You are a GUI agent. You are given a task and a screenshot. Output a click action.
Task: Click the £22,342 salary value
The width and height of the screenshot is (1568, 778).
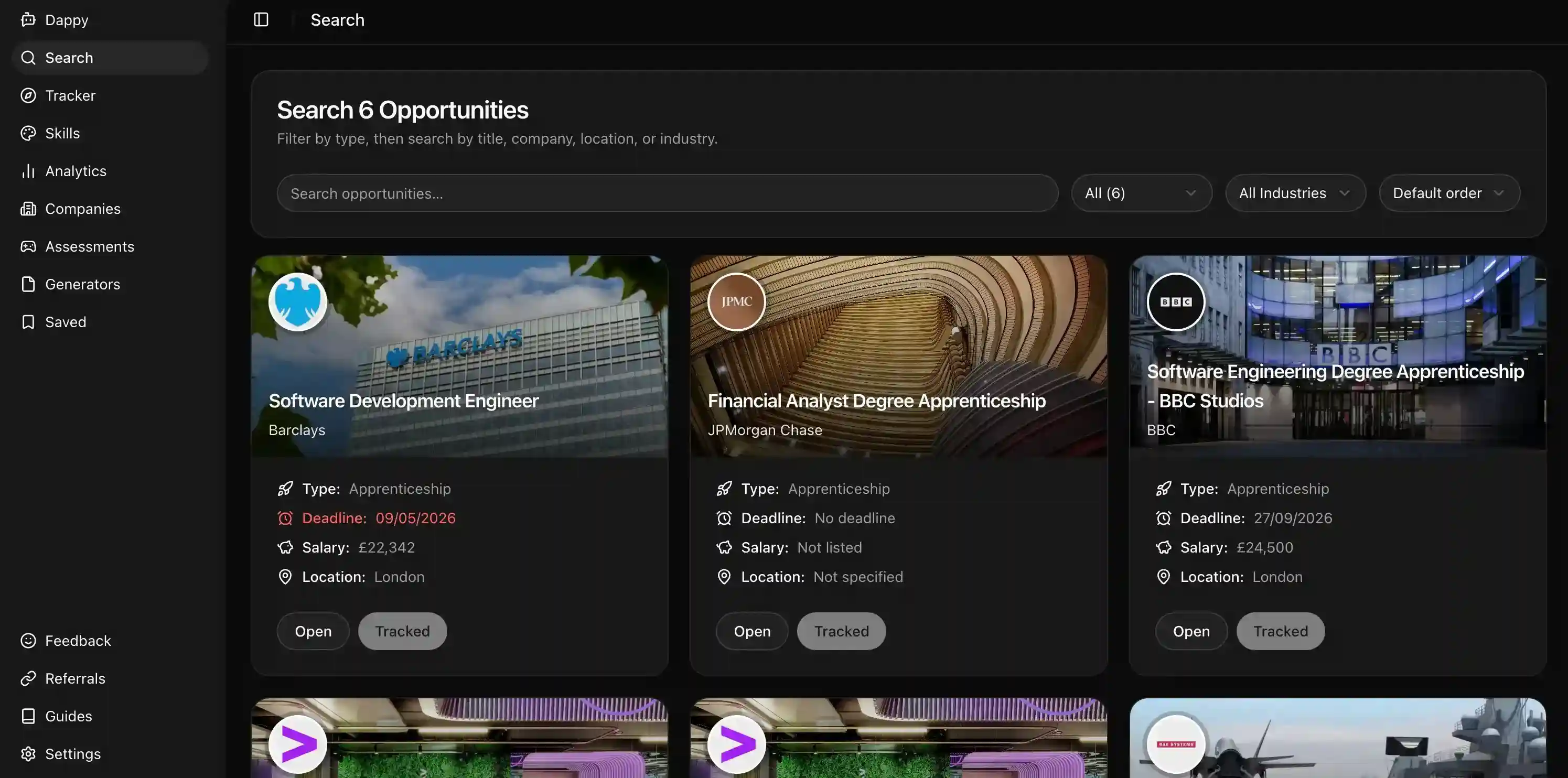pyautogui.click(x=386, y=547)
